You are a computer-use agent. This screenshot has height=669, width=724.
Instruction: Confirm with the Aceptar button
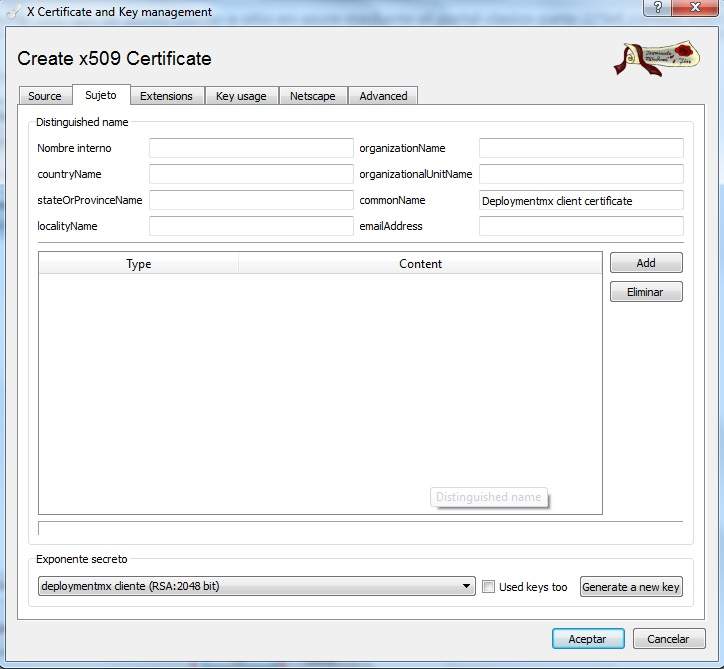[588, 639]
